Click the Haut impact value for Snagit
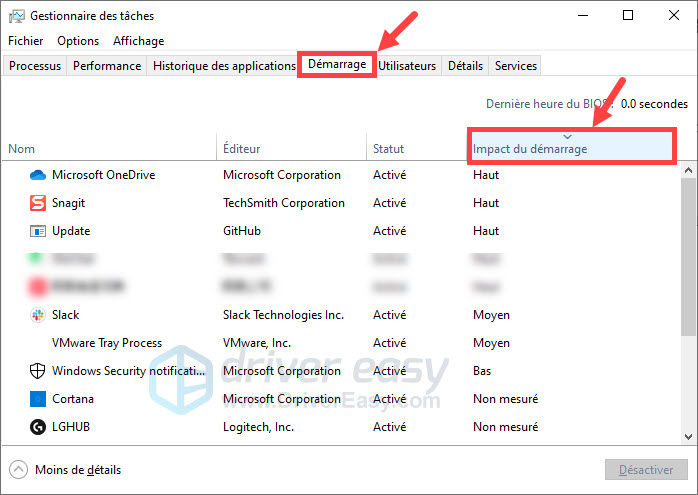 click(486, 203)
